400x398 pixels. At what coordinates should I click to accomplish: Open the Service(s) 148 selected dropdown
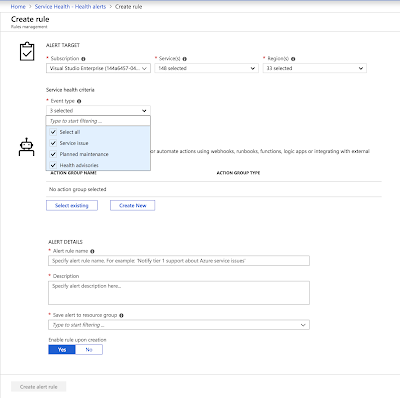coord(206,68)
